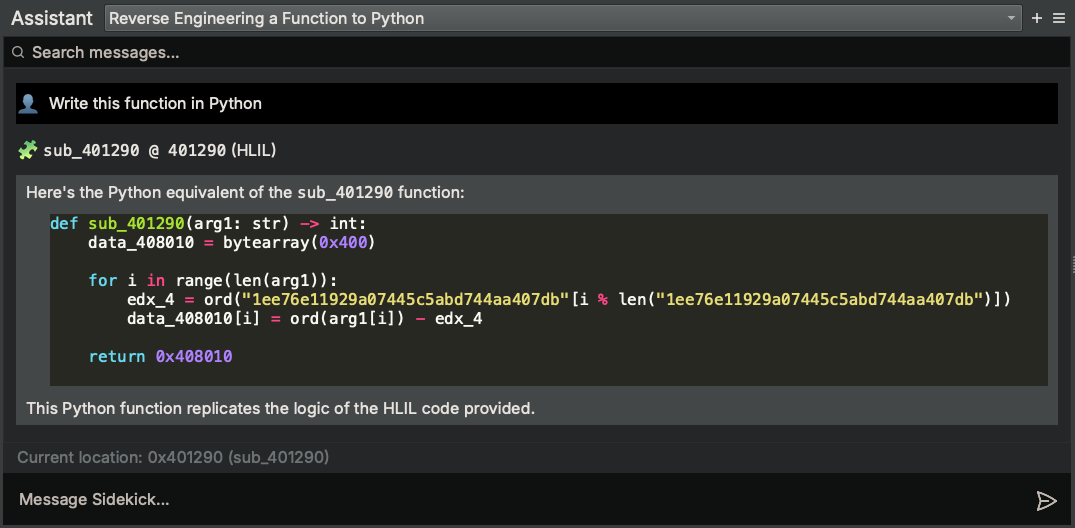Click the 'Assistant' panel title
The height and width of the screenshot is (528, 1075).
52,19
